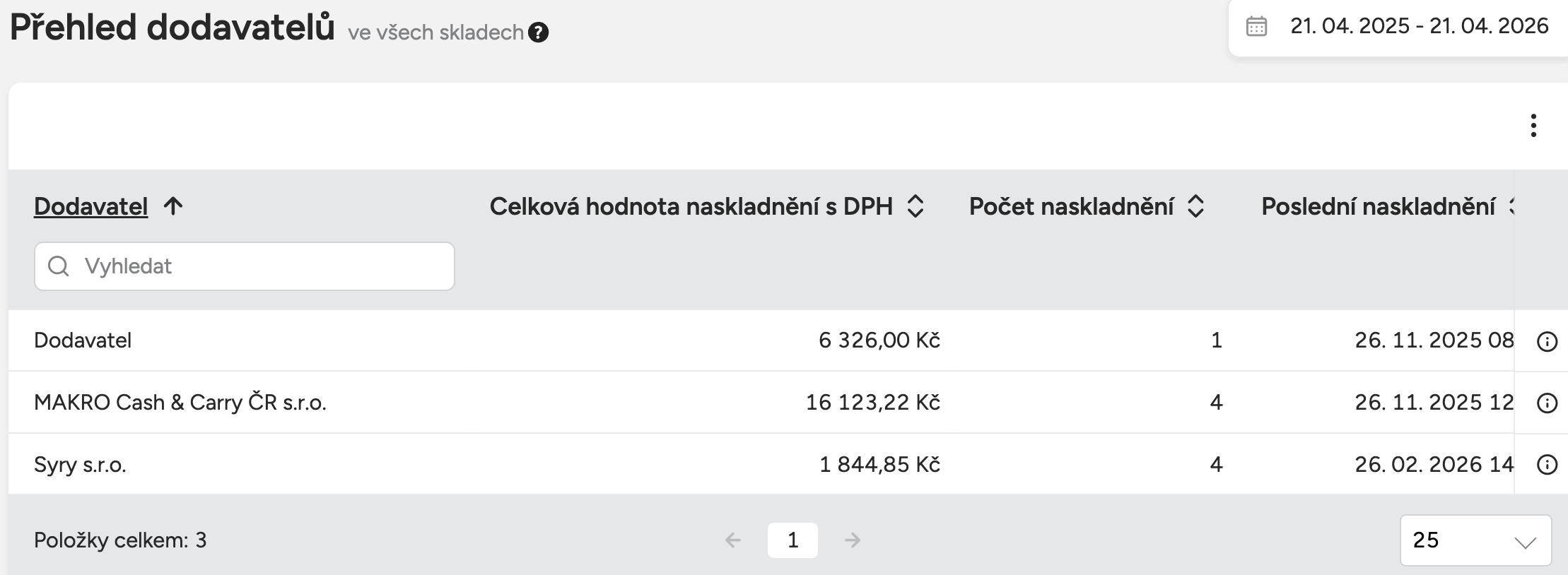This screenshot has width=1568, height=575.
Task: Click the Dodavatel column header link
Action: [x=91, y=206]
